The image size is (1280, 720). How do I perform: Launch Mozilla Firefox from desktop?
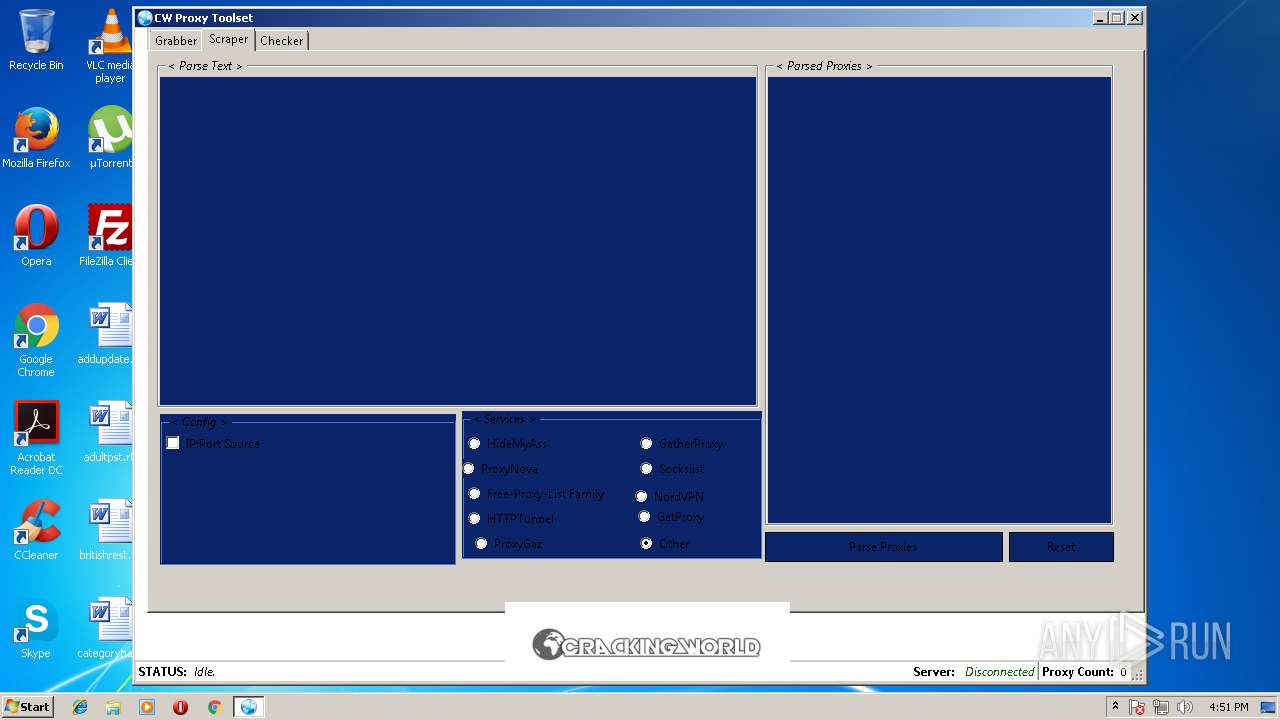pyautogui.click(x=36, y=139)
